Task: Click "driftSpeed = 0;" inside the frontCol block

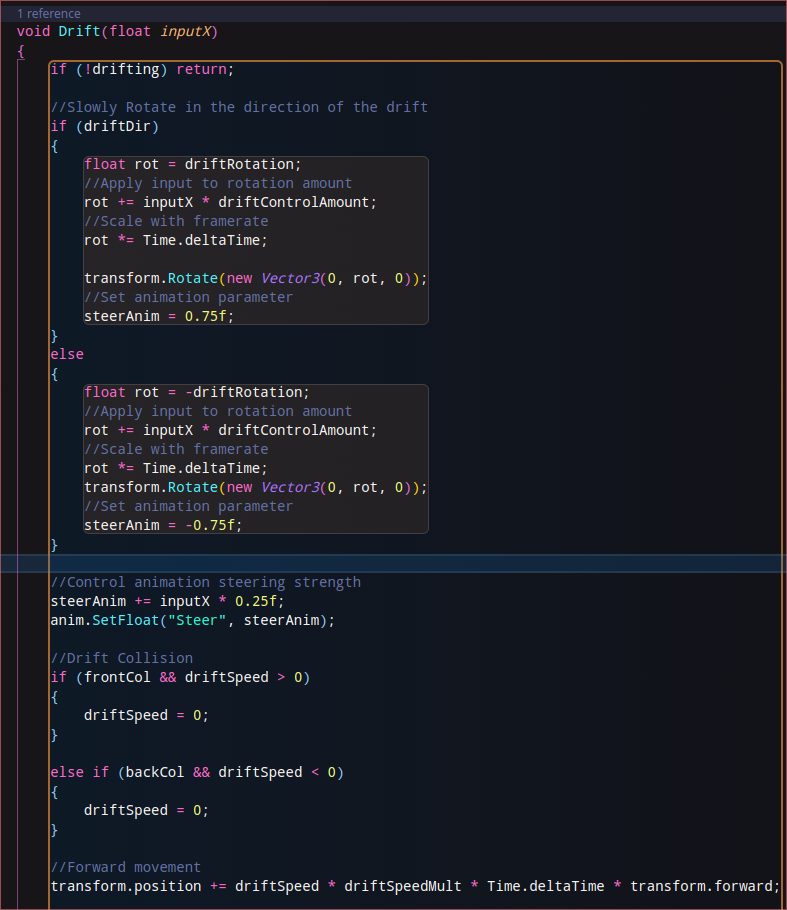Action: tap(146, 715)
